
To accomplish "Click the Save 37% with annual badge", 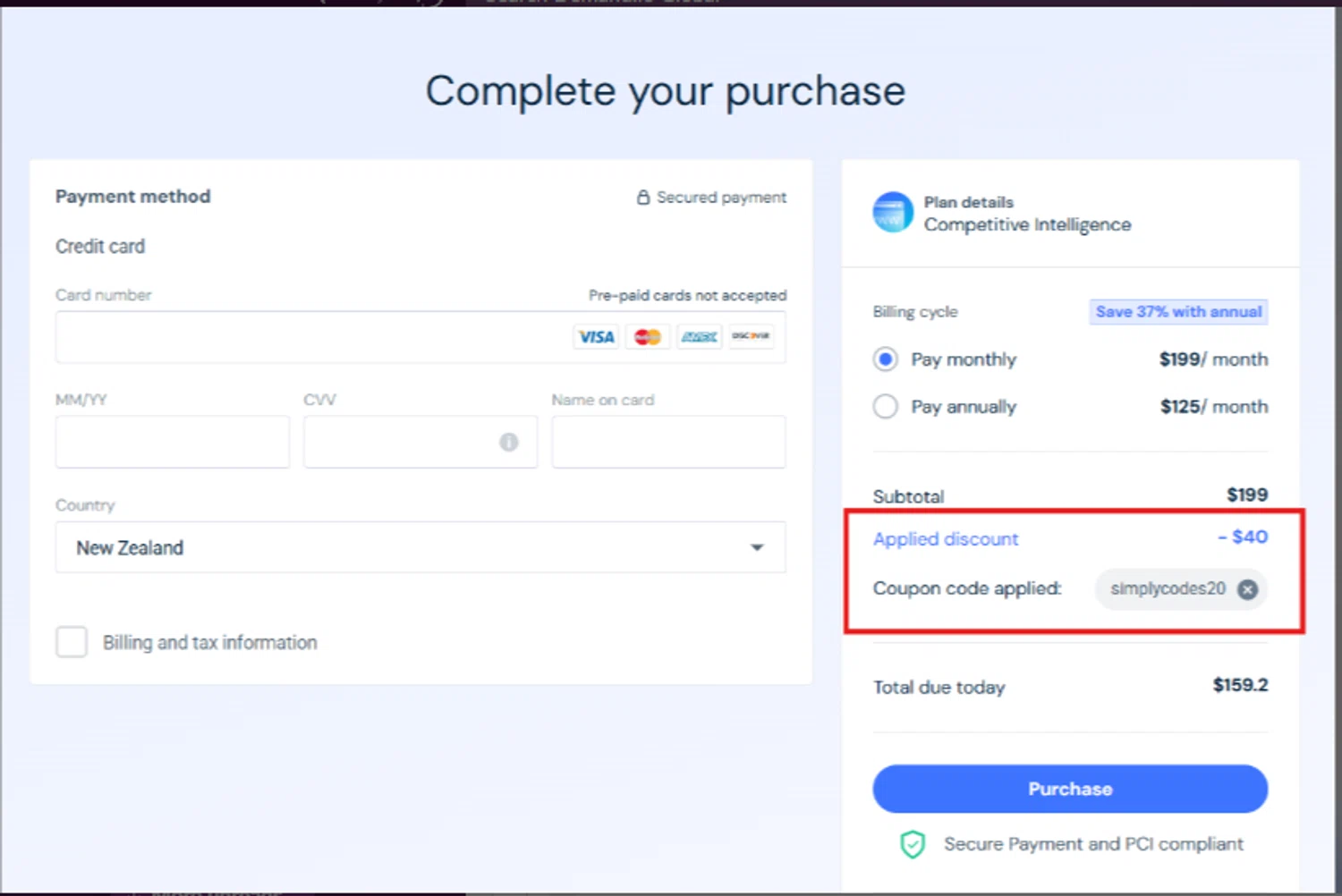I will click(x=1178, y=312).
